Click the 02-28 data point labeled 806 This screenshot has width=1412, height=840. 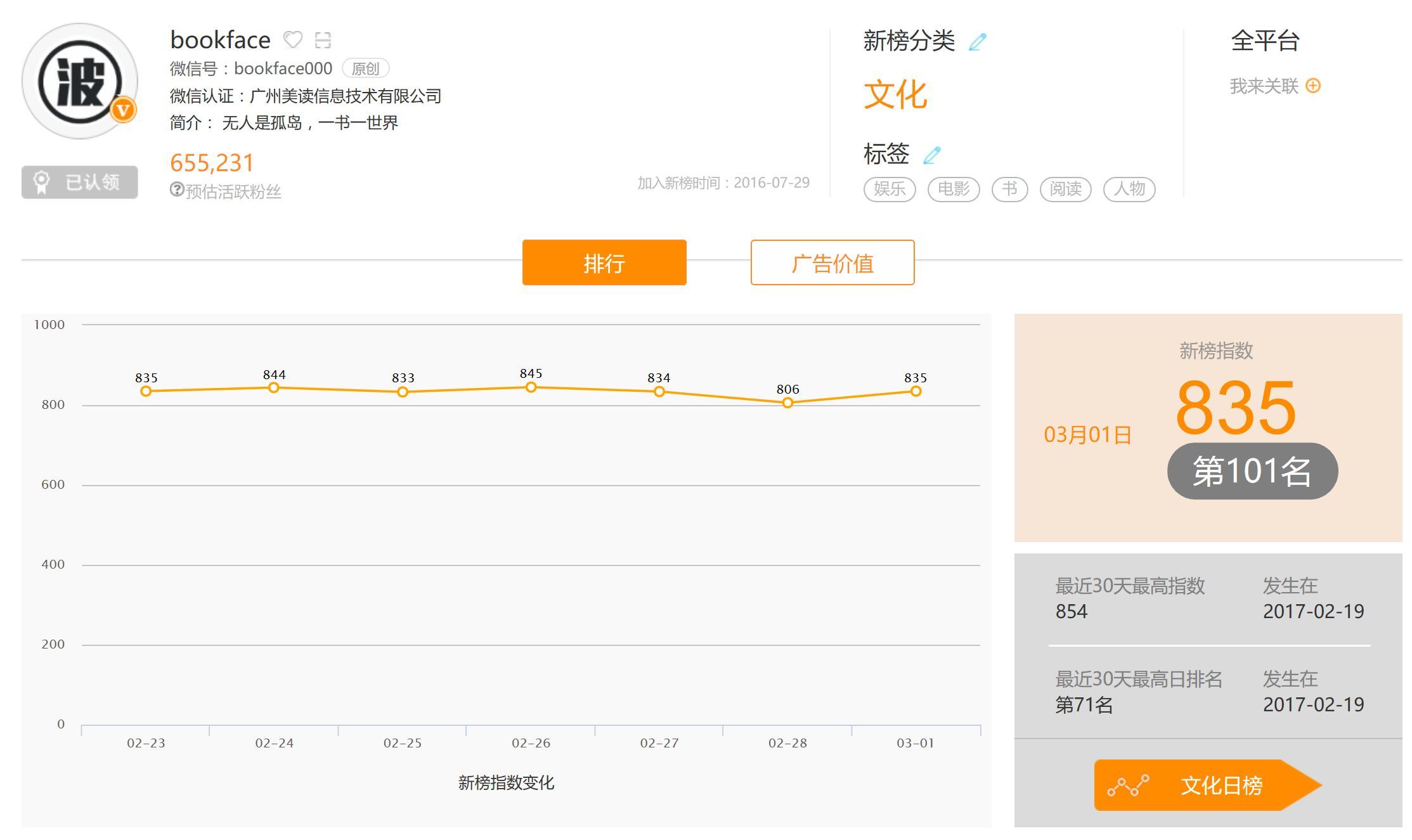(x=787, y=403)
